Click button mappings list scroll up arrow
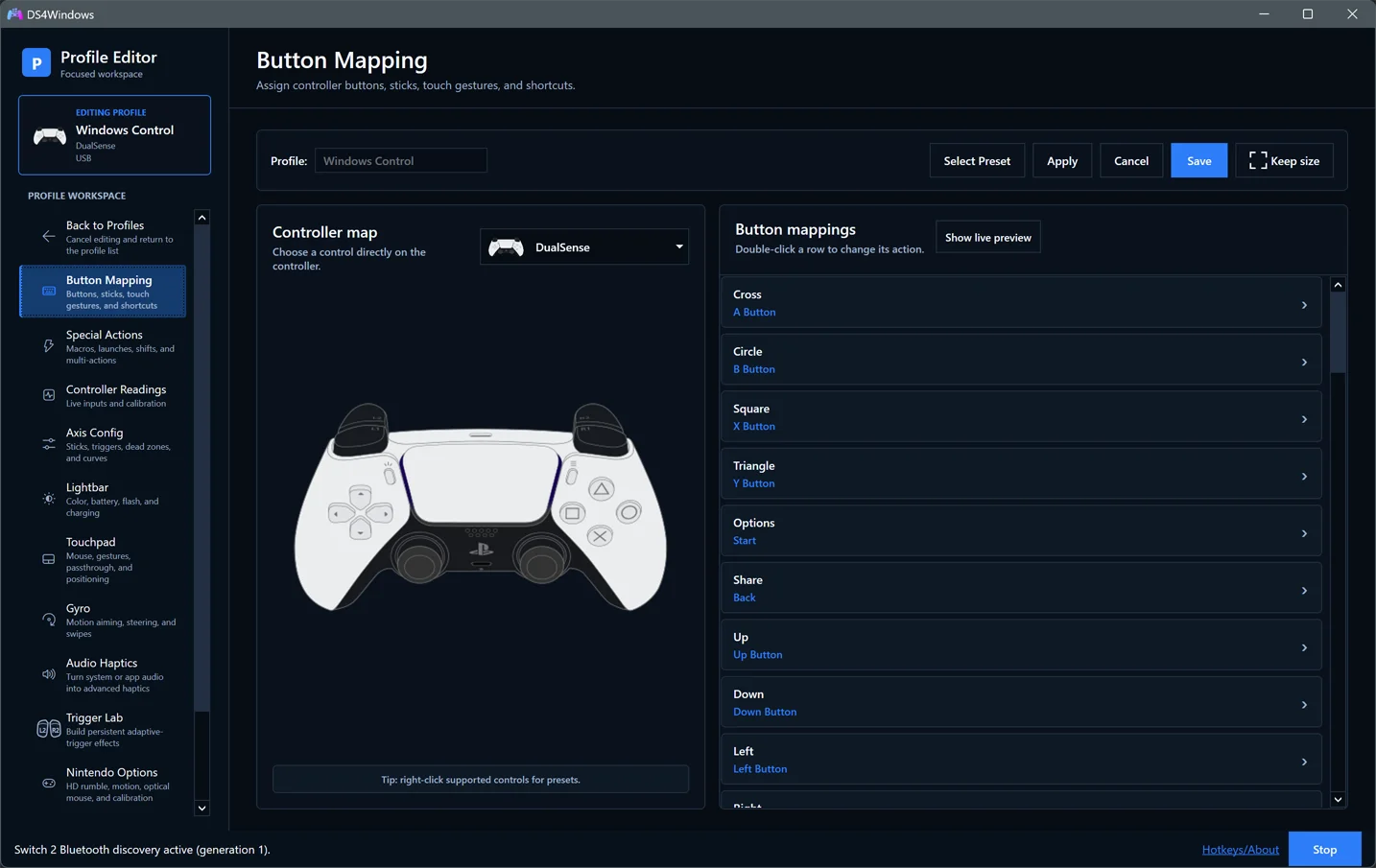The image size is (1376, 868). [x=1338, y=285]
